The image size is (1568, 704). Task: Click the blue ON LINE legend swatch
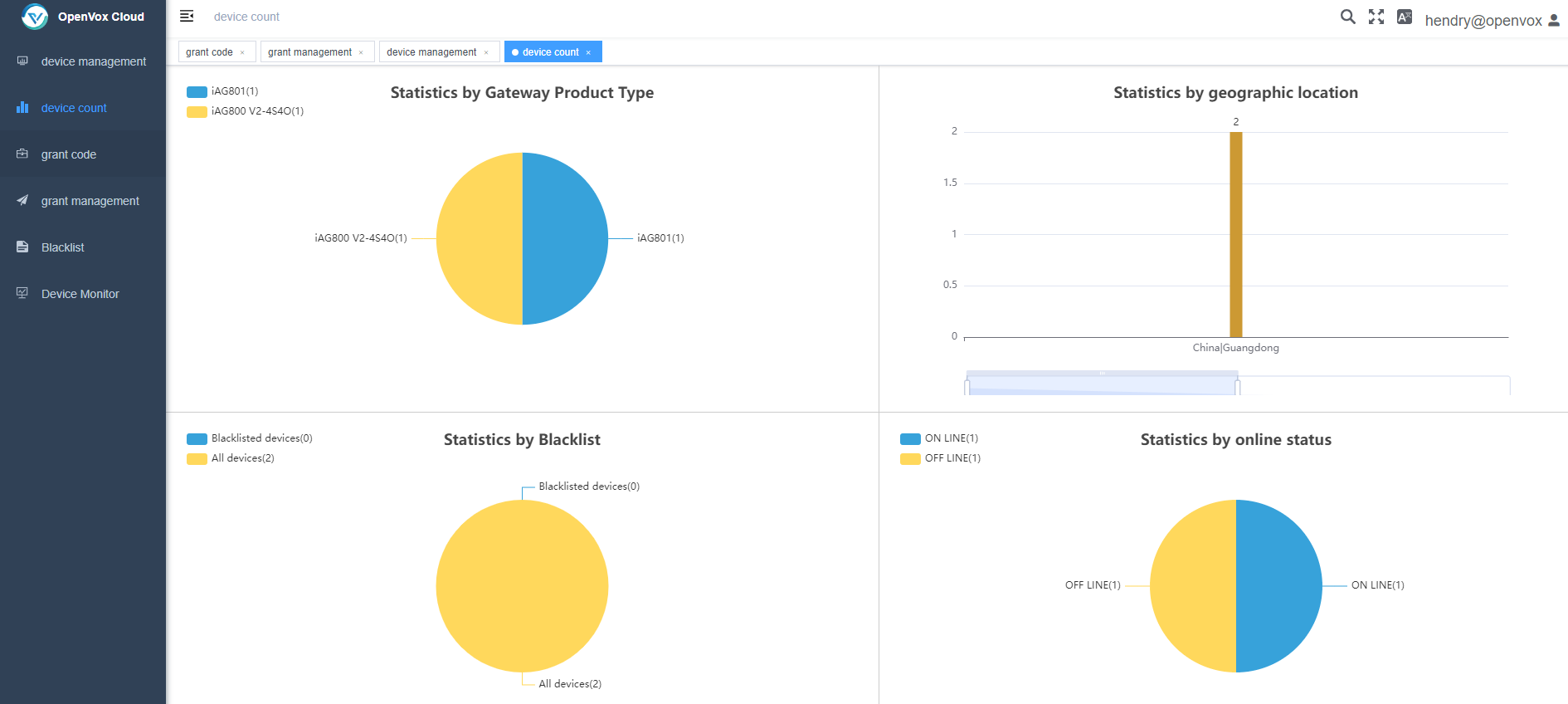[910, 438]
